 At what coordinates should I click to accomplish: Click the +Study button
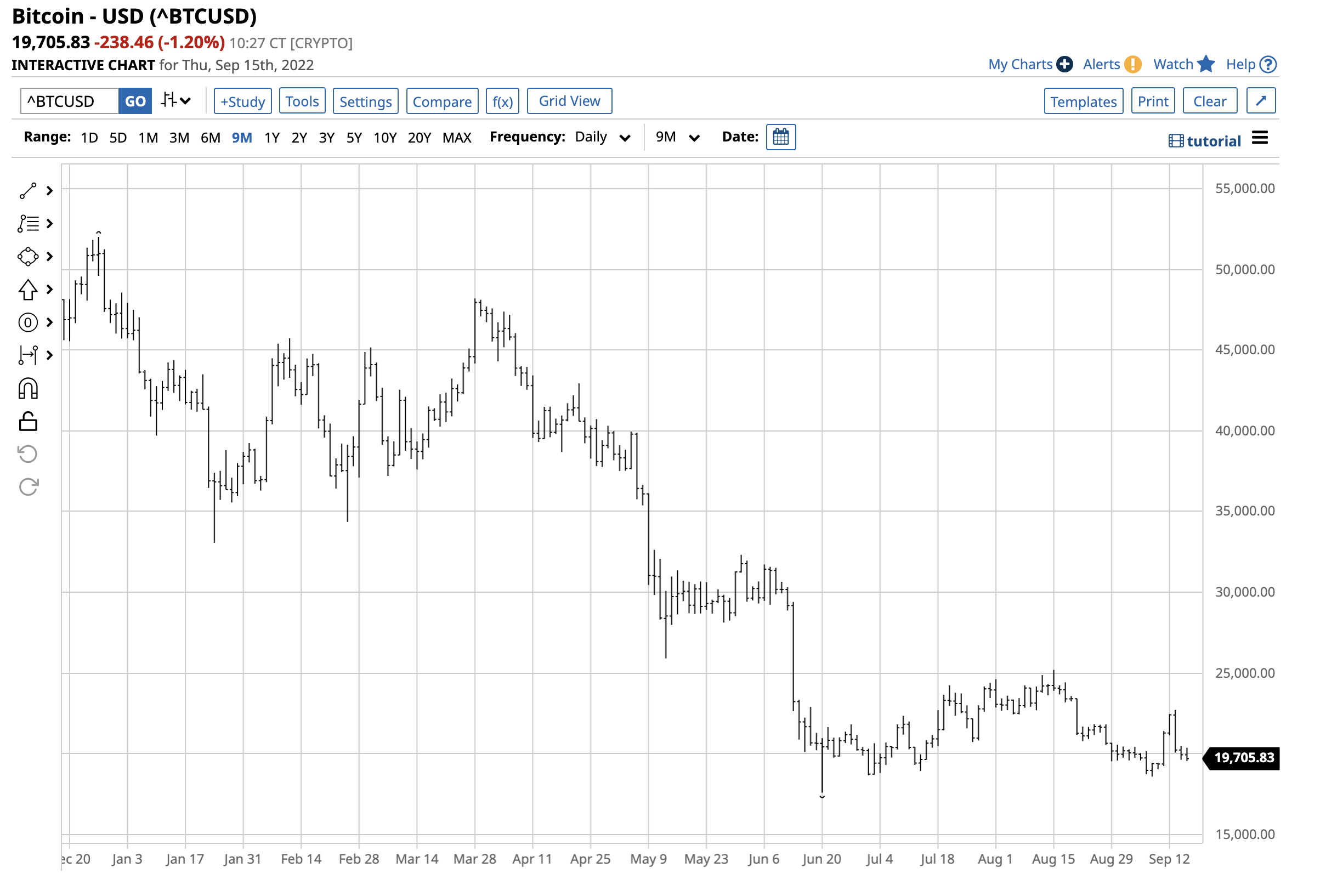click(243, 101)
